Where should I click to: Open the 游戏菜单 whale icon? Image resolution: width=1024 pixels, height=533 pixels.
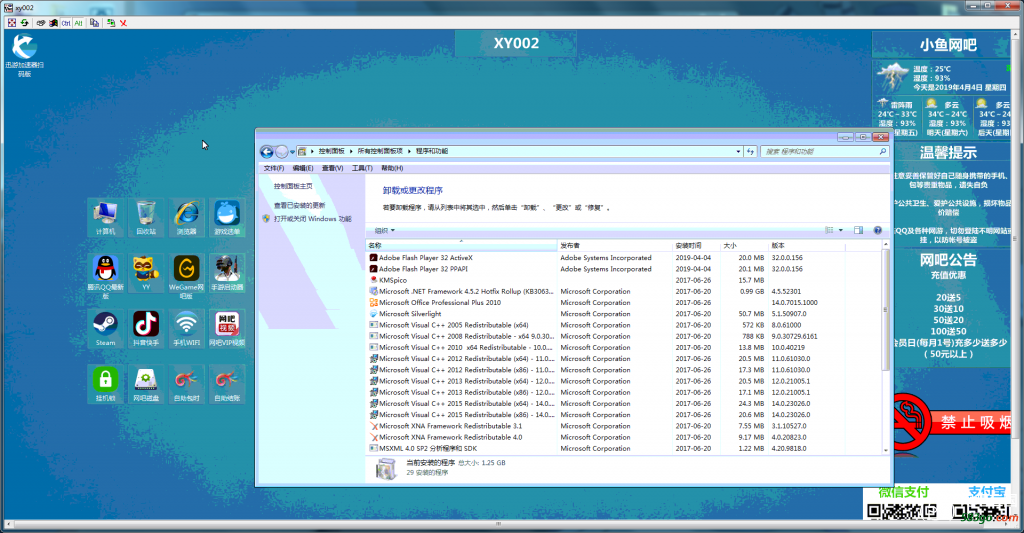[x=227, y=218]
